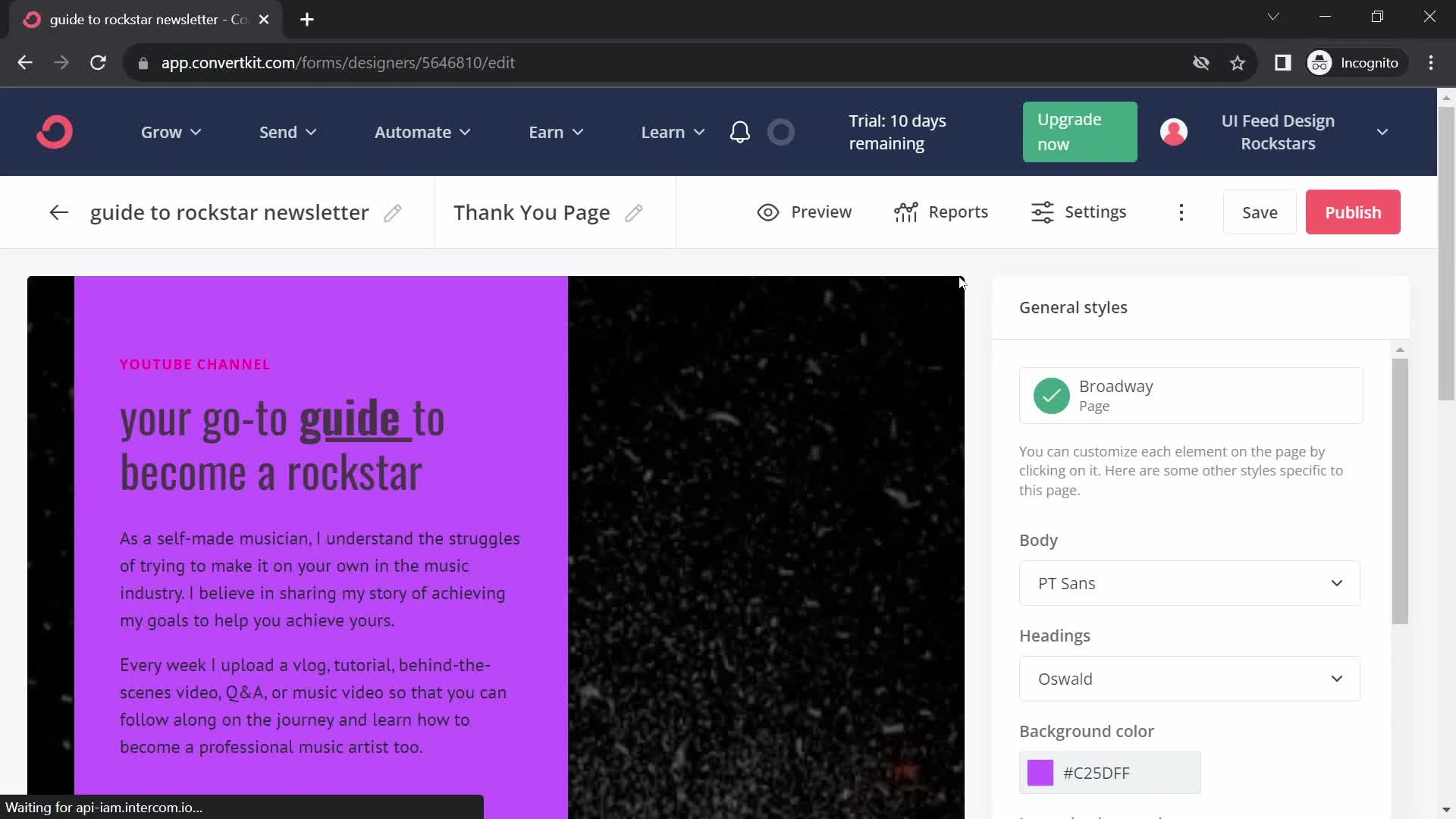Click the back arrow to exit editor
Image resolution: width=1456 pixels, height=819 pixels.
click(58, 212)
